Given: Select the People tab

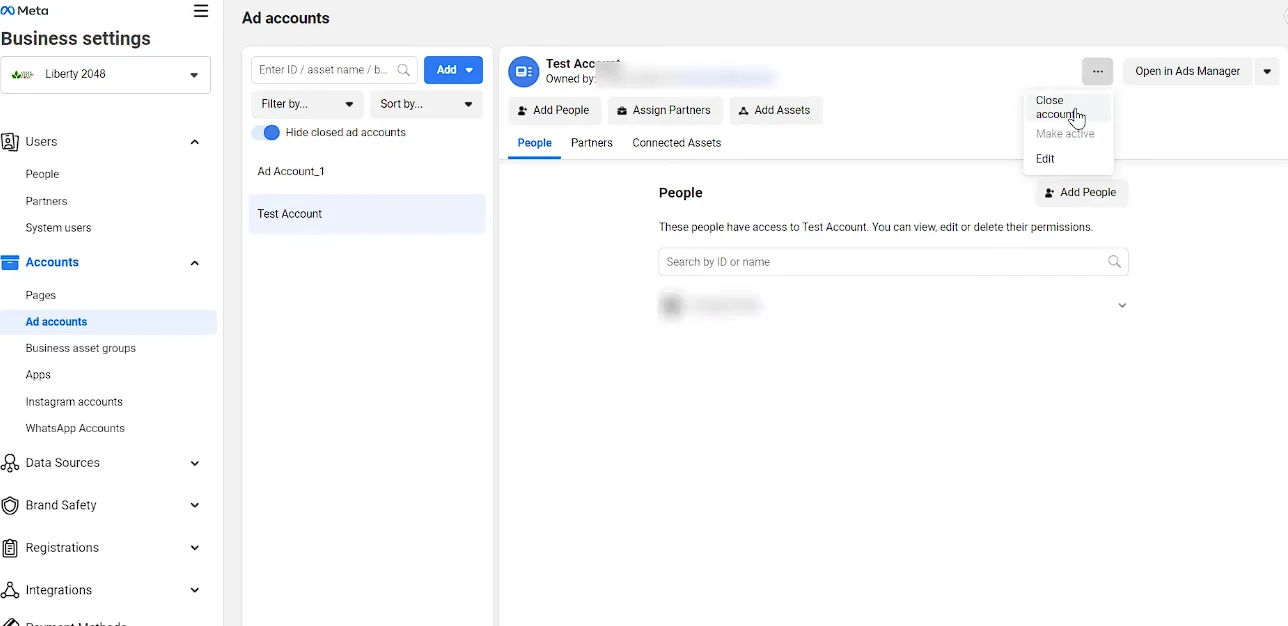Looking at the screenshot, I should [x=535, y=143].
